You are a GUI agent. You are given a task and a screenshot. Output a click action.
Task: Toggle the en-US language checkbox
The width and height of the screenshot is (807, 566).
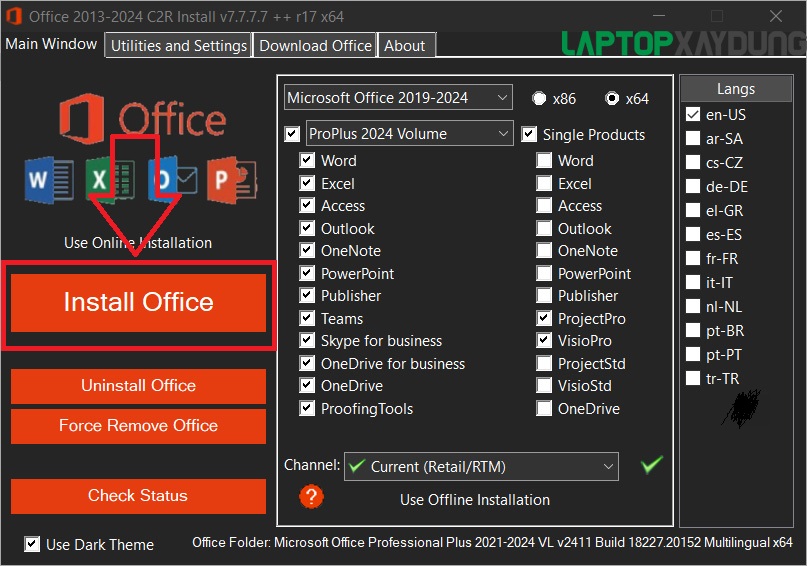pos(693,114)
